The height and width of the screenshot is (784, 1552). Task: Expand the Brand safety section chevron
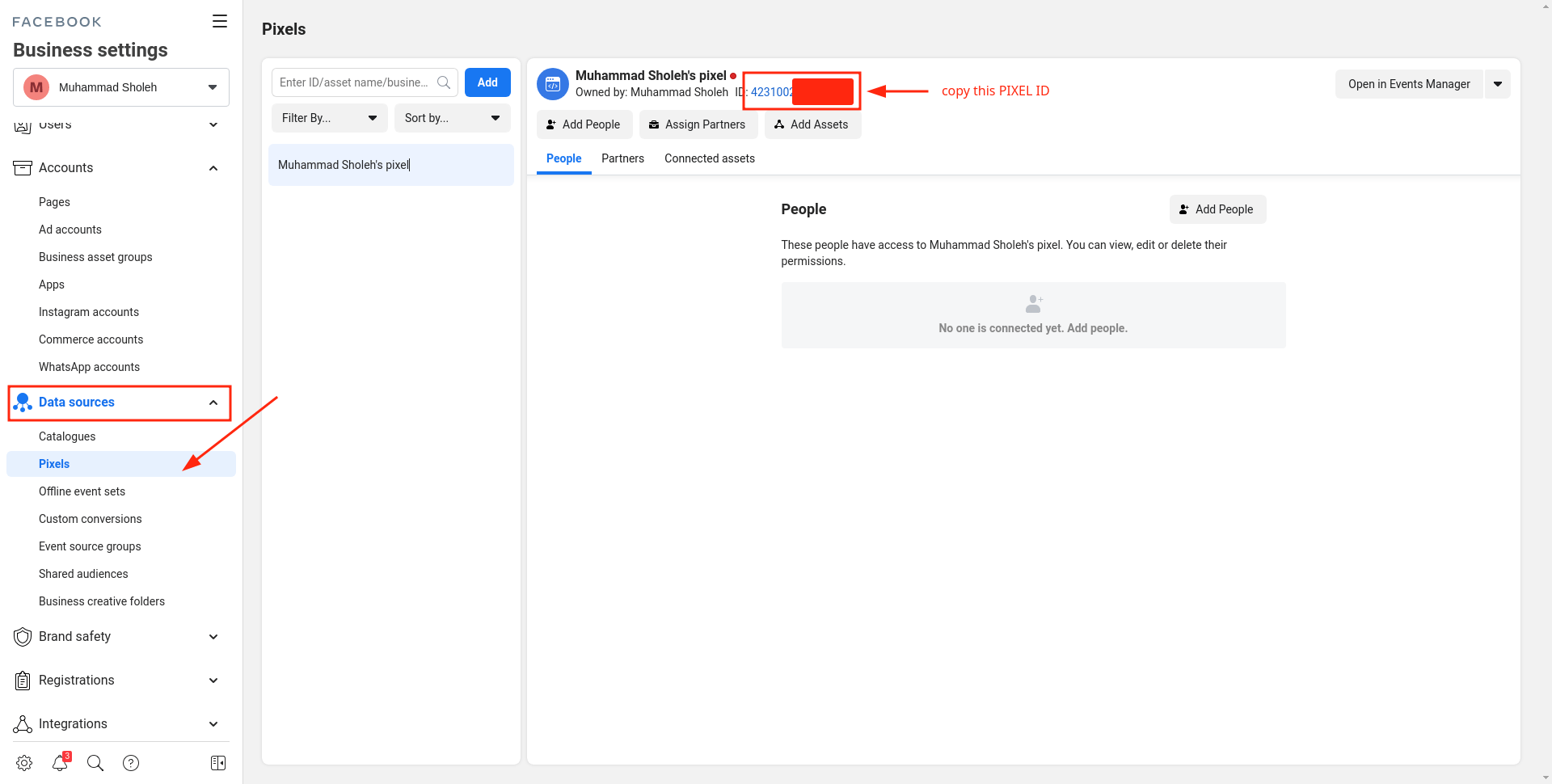[x=213, y=637]
